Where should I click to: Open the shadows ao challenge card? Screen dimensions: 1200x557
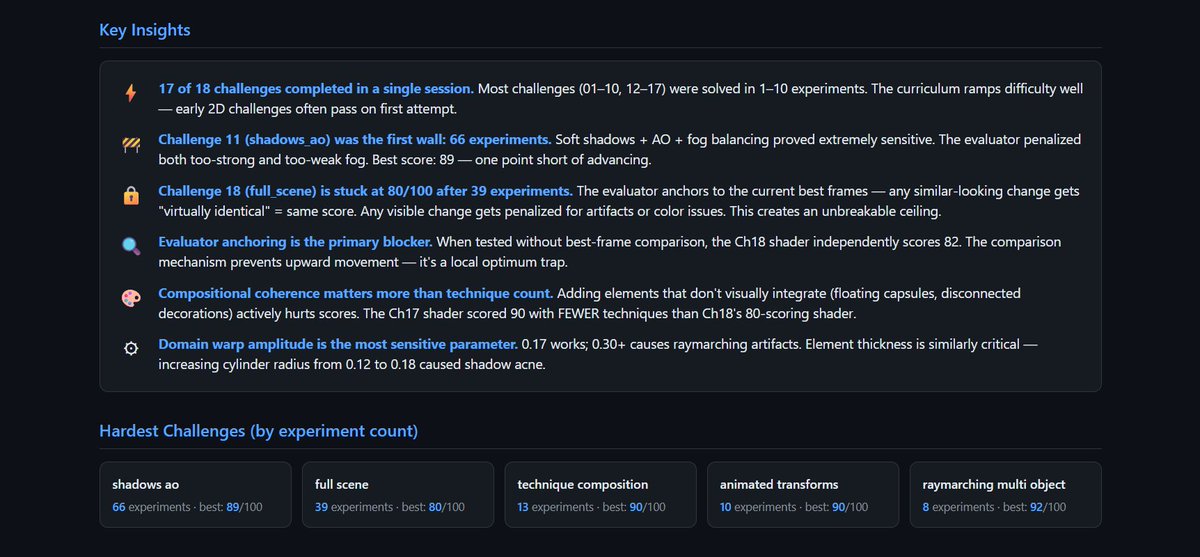pyautogui.click(x=195, y=494)
